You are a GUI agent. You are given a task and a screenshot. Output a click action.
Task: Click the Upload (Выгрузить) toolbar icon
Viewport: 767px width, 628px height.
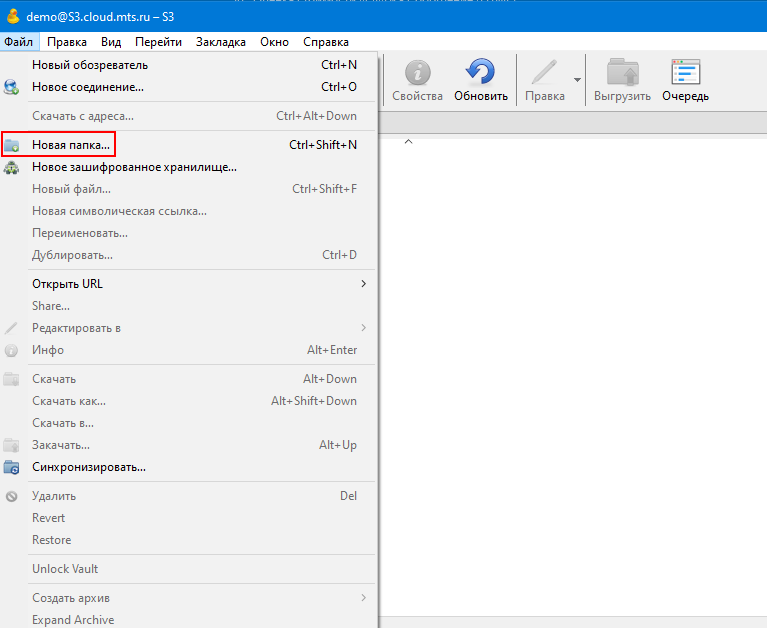tap(622, 73)
